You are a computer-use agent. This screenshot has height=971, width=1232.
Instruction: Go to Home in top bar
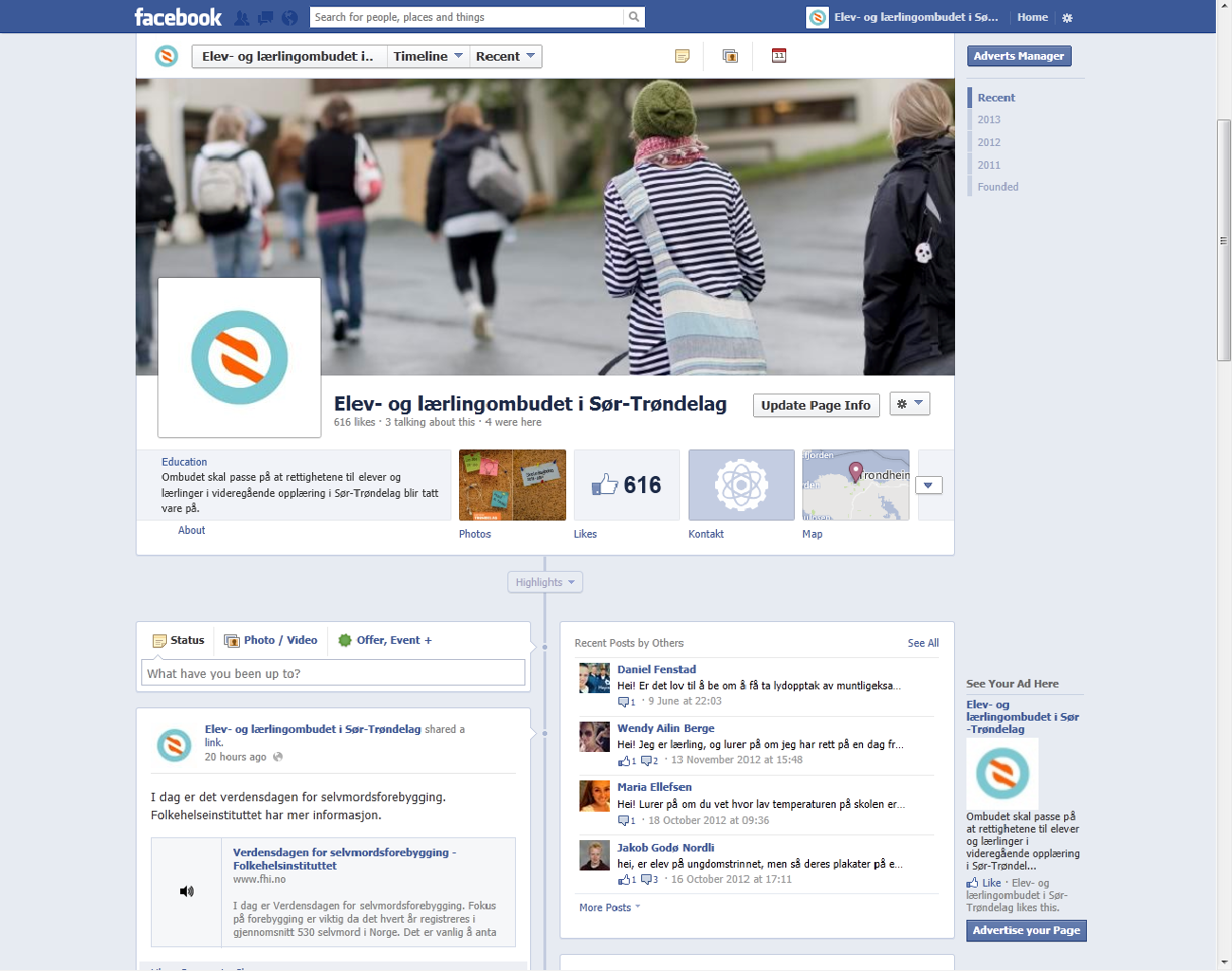[x=1033, y=17]
